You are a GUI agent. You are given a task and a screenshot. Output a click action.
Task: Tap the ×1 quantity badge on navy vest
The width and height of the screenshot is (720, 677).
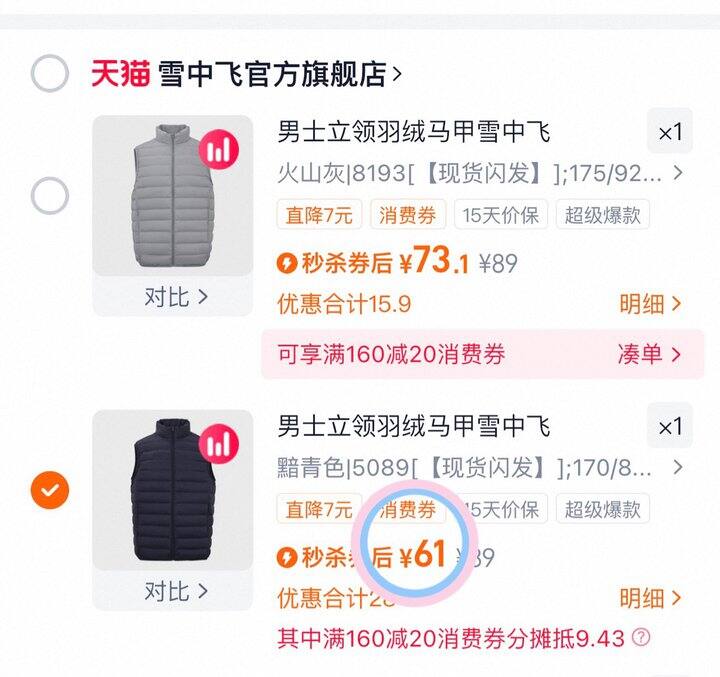click(x=669, y=427)
